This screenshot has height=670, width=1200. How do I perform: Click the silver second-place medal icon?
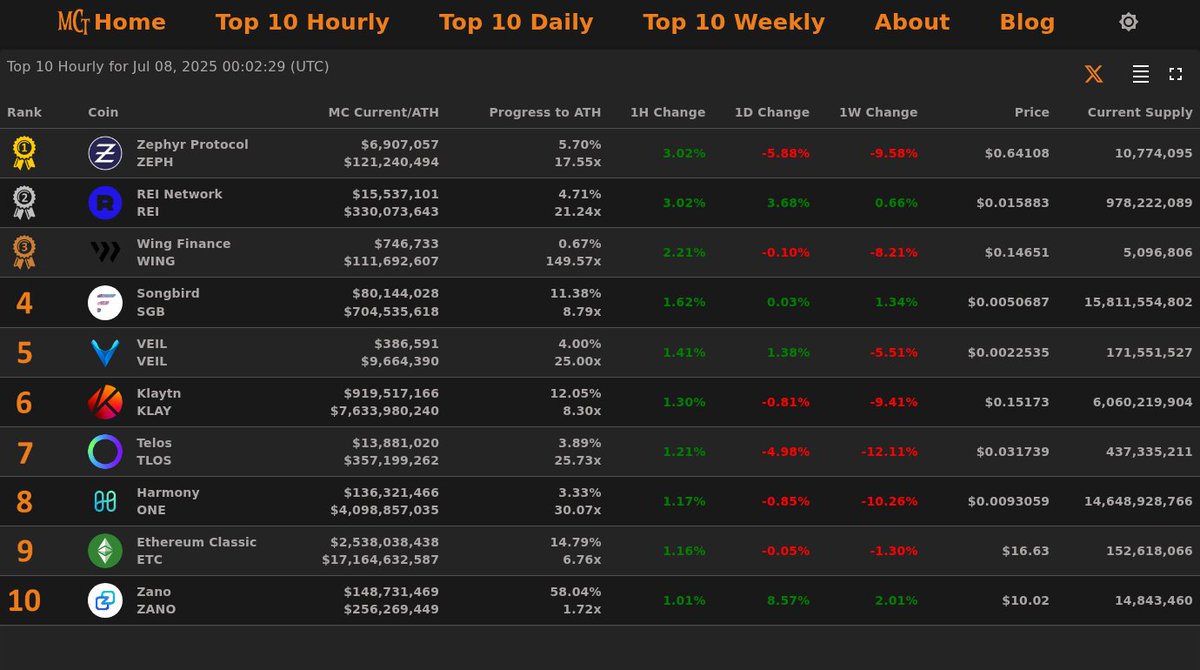click(x=24, y=203)
